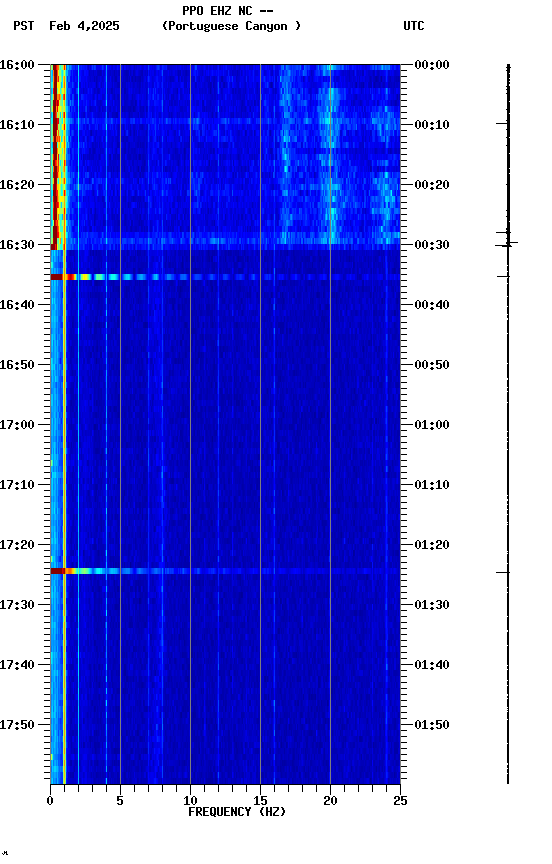The image size is (552, 864).
Task: Click the '16:30' PST time label
Action: pyautogui.click(x=17, y=245)
